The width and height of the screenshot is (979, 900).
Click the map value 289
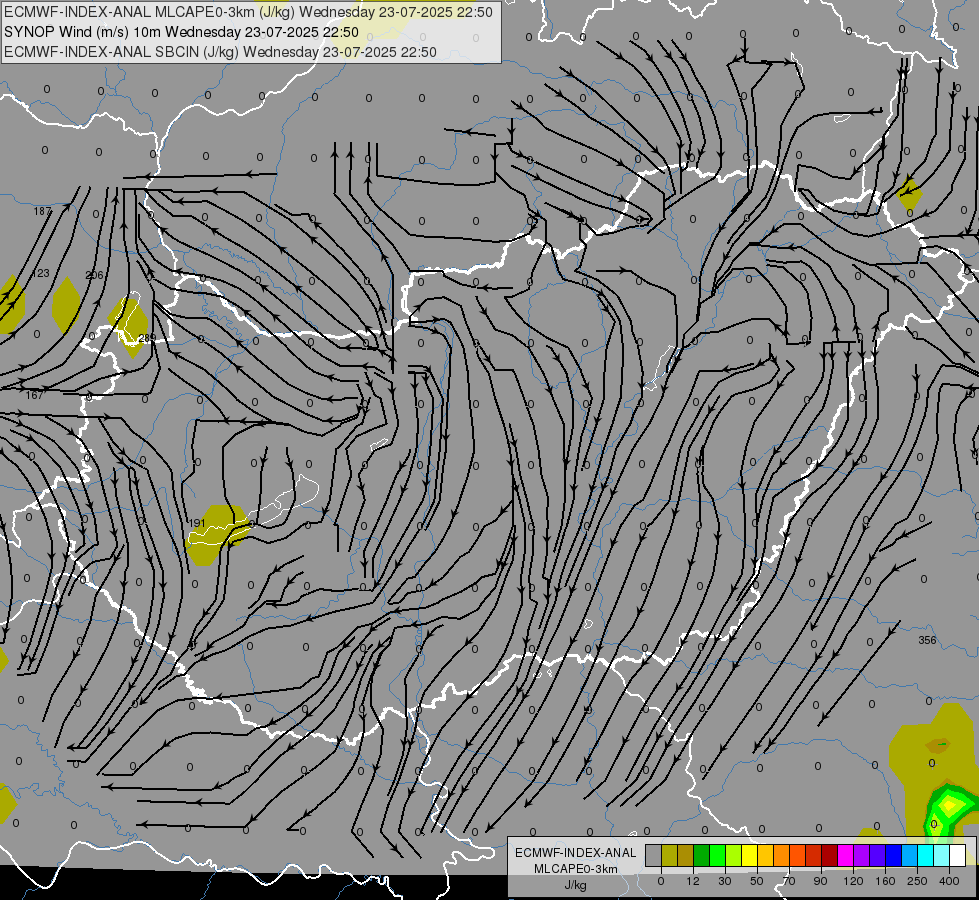[x=147, y=338]
